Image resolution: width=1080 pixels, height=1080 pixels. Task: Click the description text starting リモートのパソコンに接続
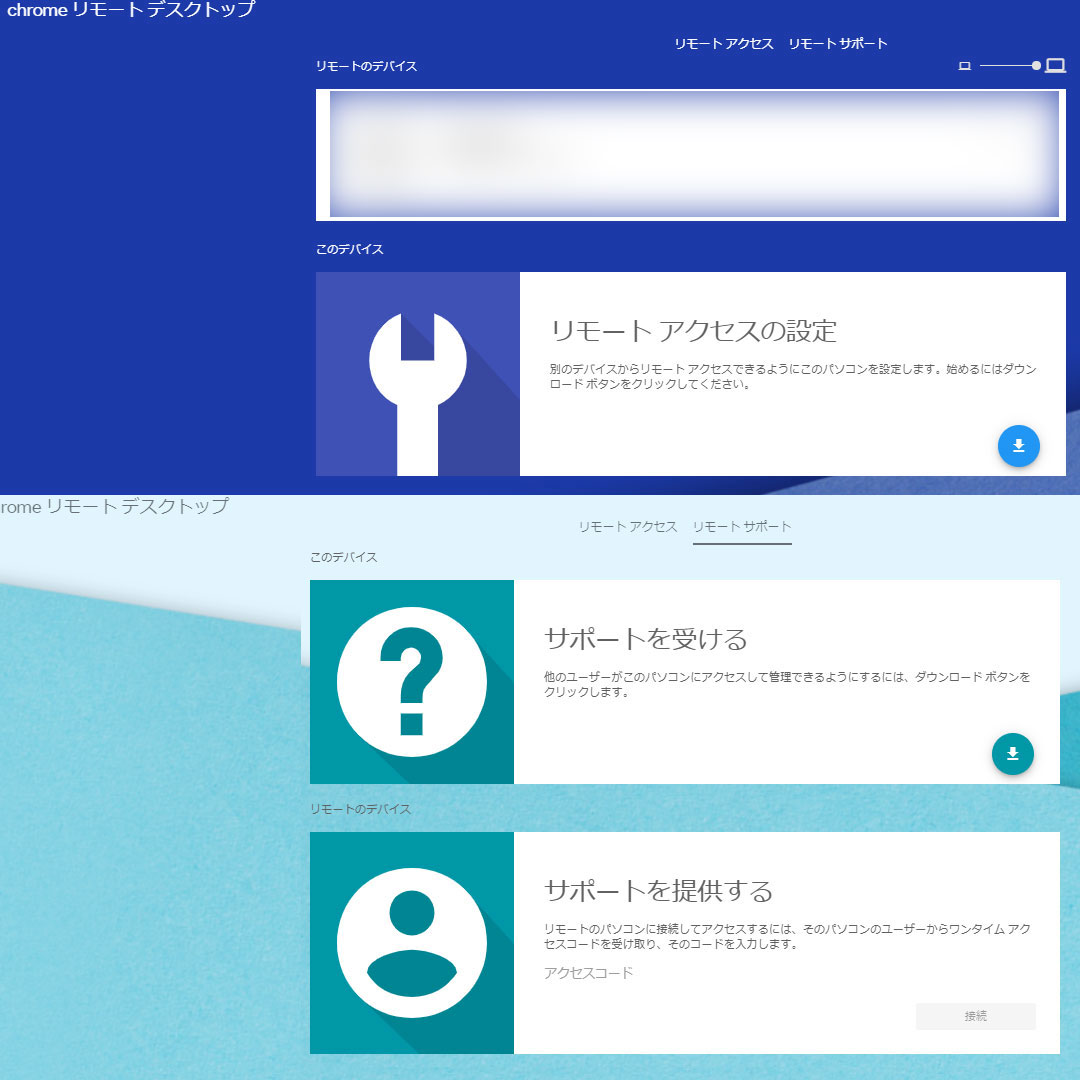point(787,936)
